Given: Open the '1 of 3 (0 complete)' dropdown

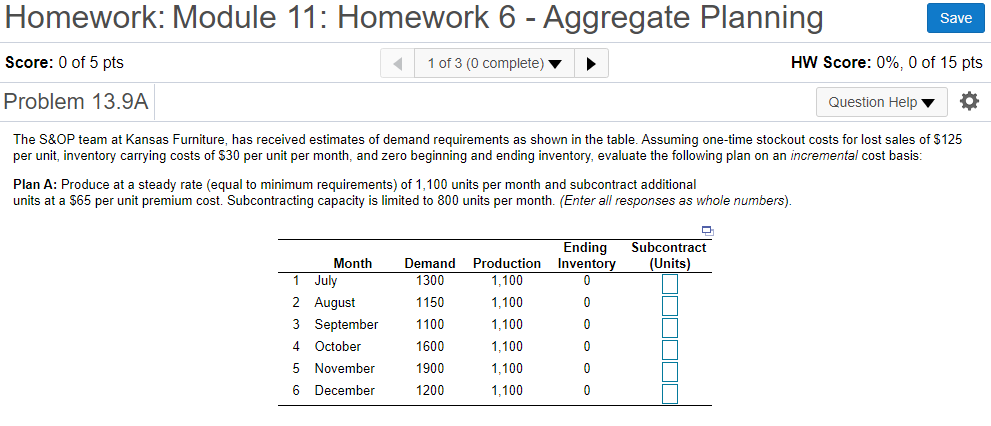Looking at the screenshot, I should coord(494,63).
